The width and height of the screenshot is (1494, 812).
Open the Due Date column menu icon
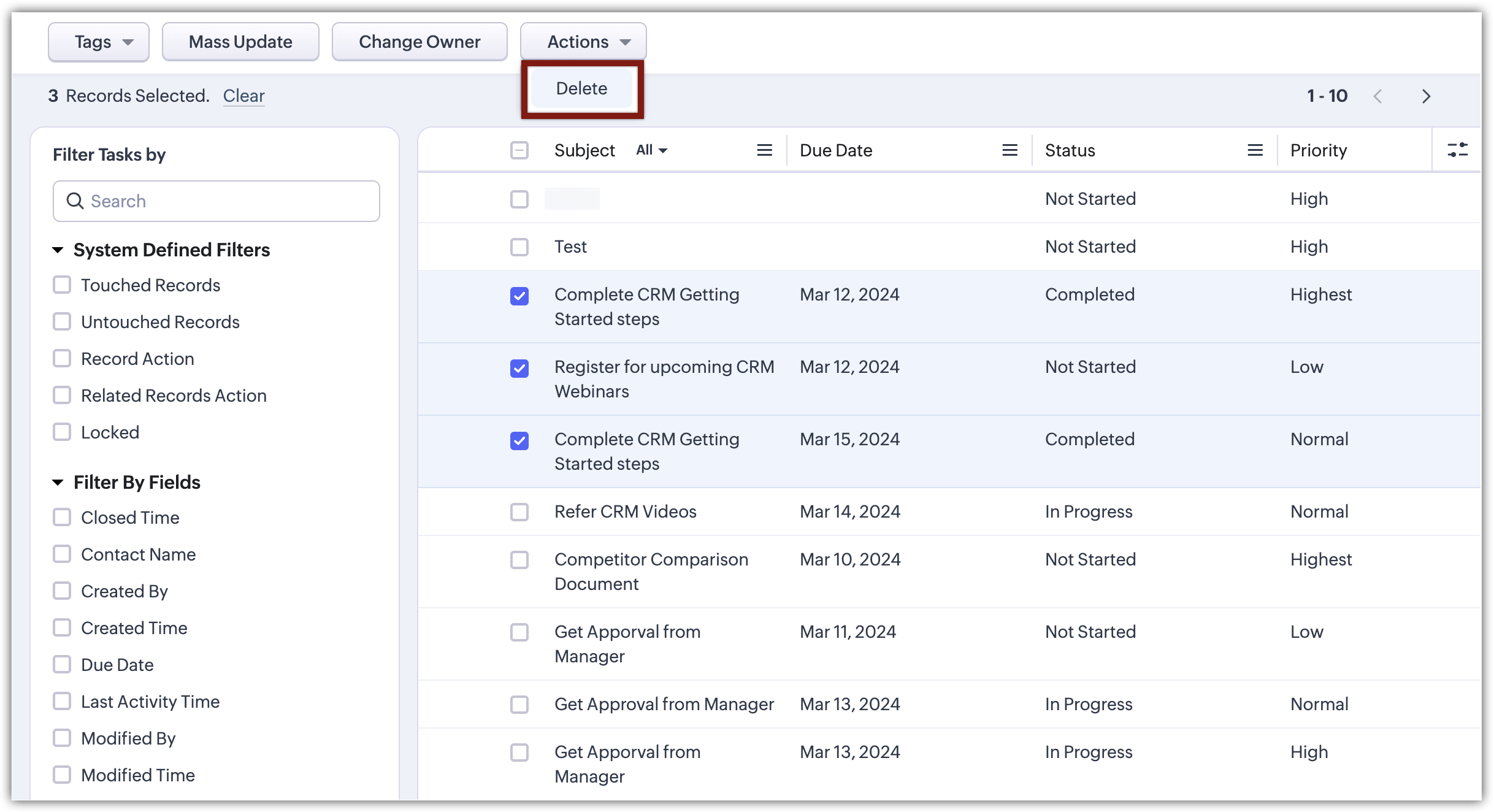pyautogui.click(x=1009, y=150)
